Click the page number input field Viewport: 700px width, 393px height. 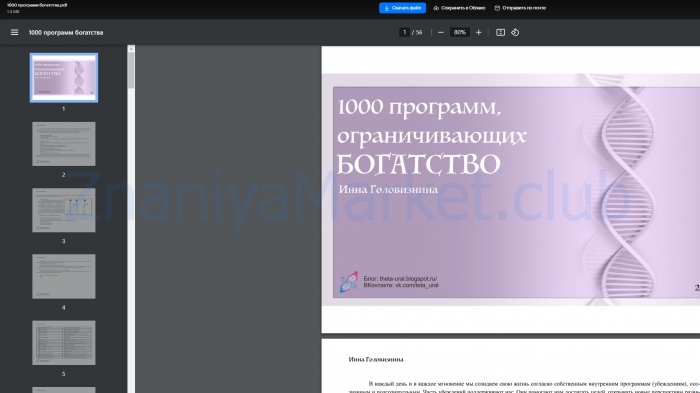click(x=404, y=32)
